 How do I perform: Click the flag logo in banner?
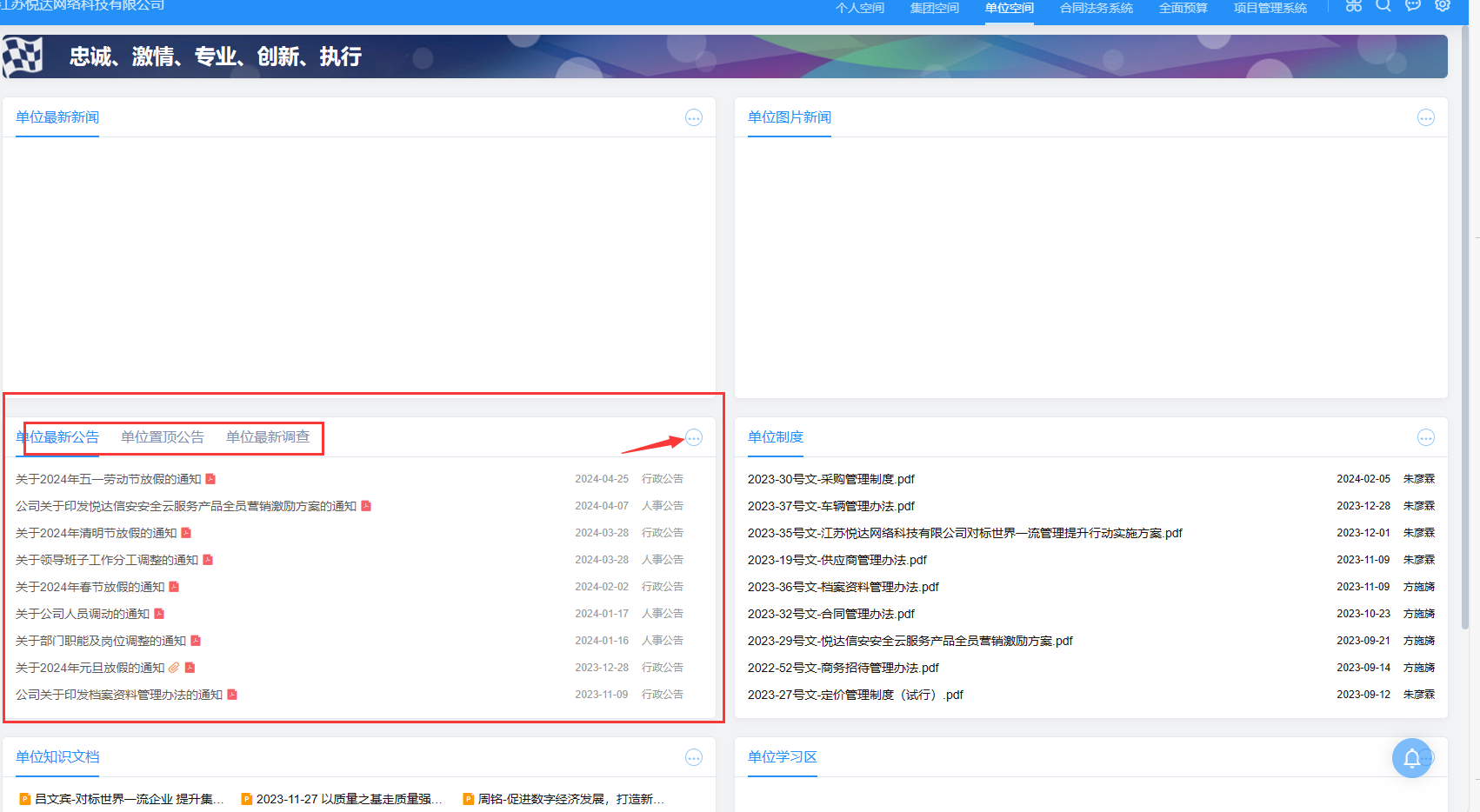click(x=23, y=57)
